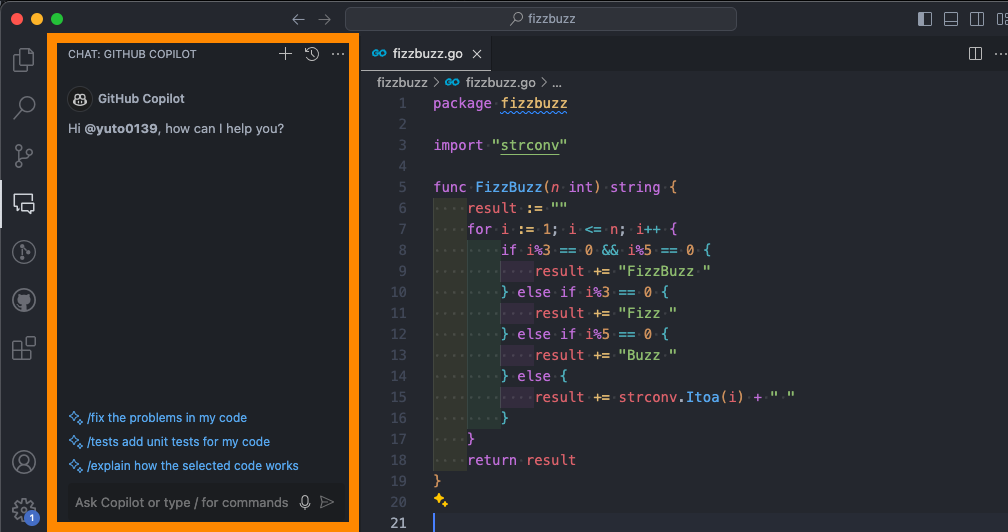Select the Chat view icon in activity bar
Image resolution: width=1008 pixels, height=532 pixels.
point(24,204)
